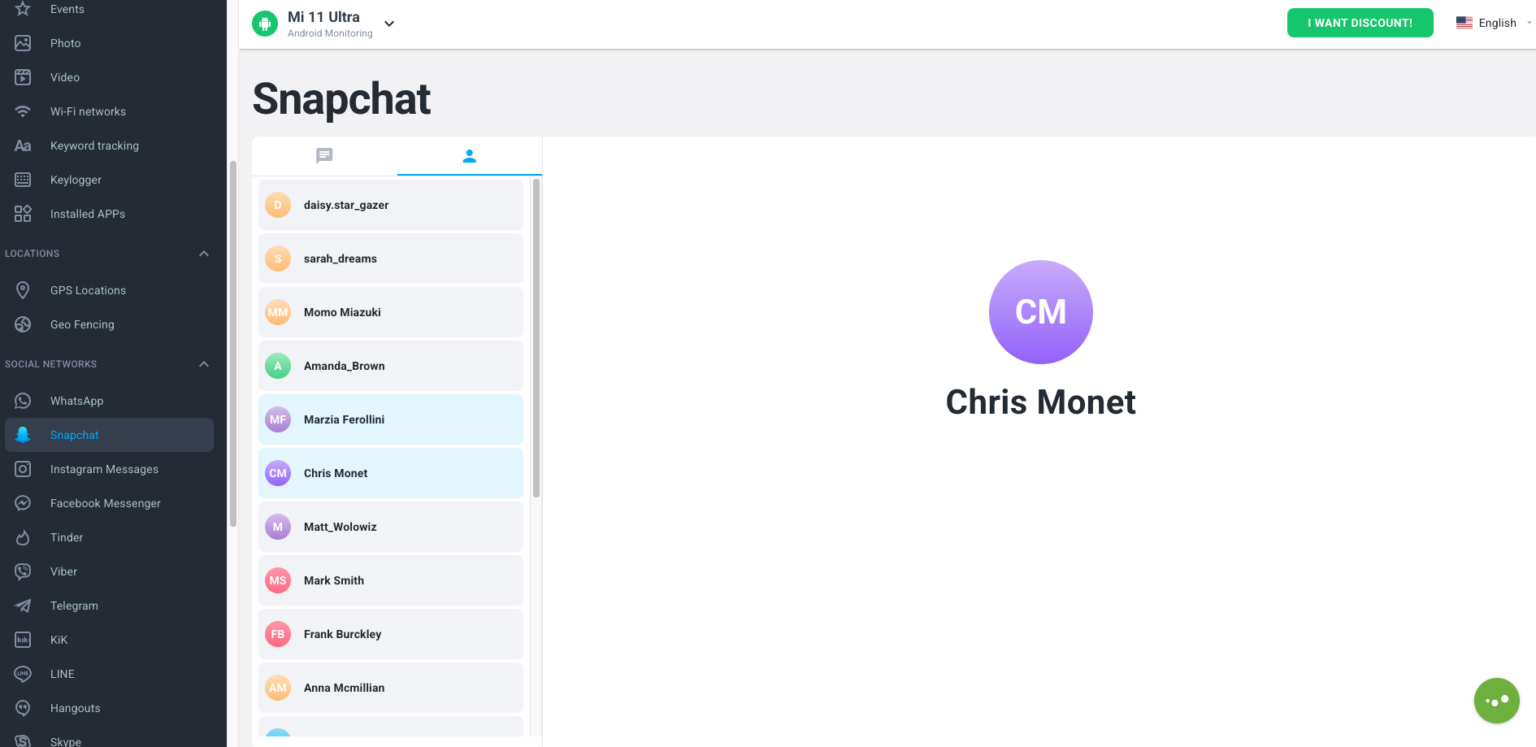Click the Tinder flame icon

pyautogui.click(x=23, y=538)
